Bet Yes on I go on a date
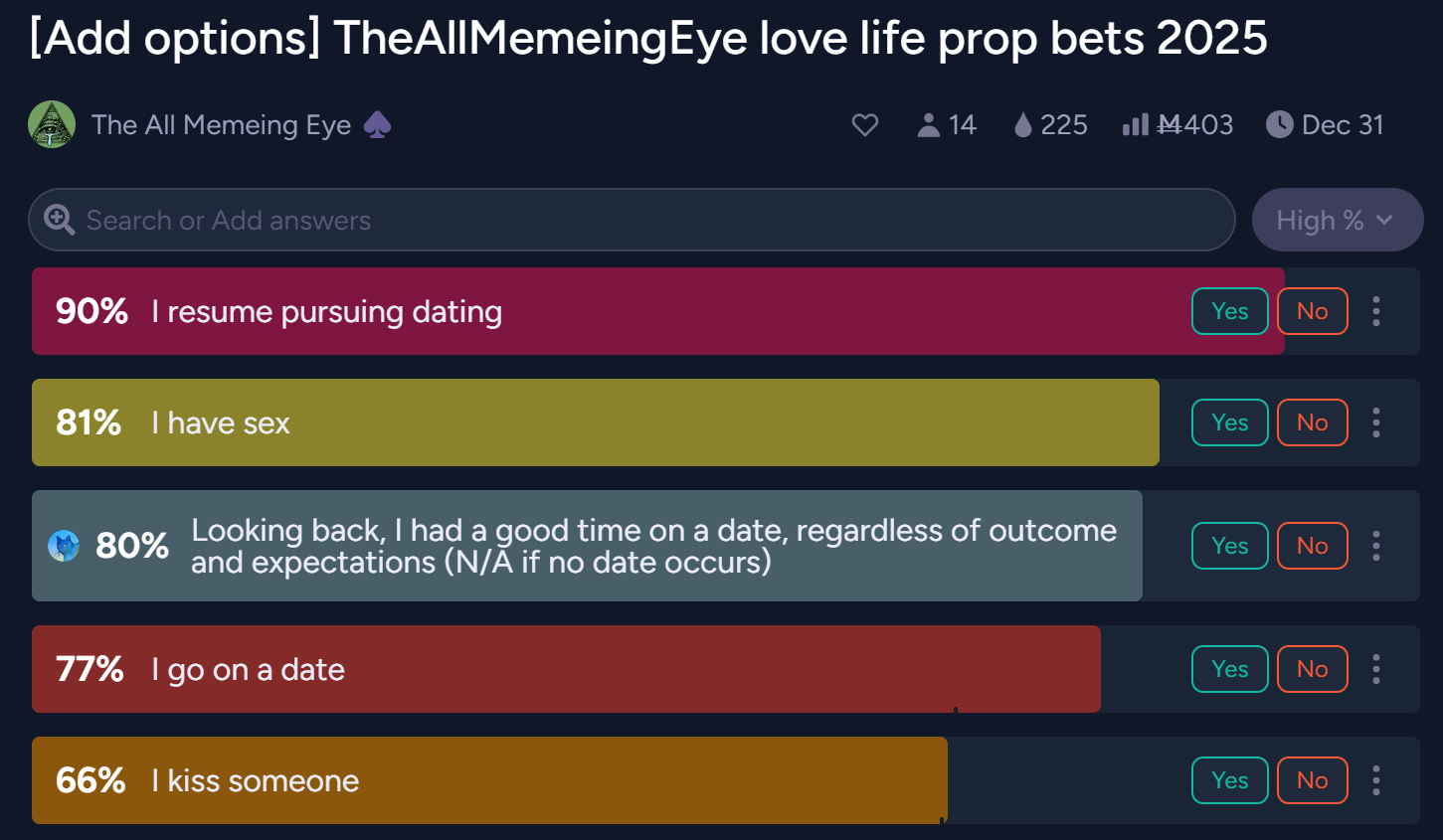This screenshot has height=840, width=1443. (x=1230, y=669)
